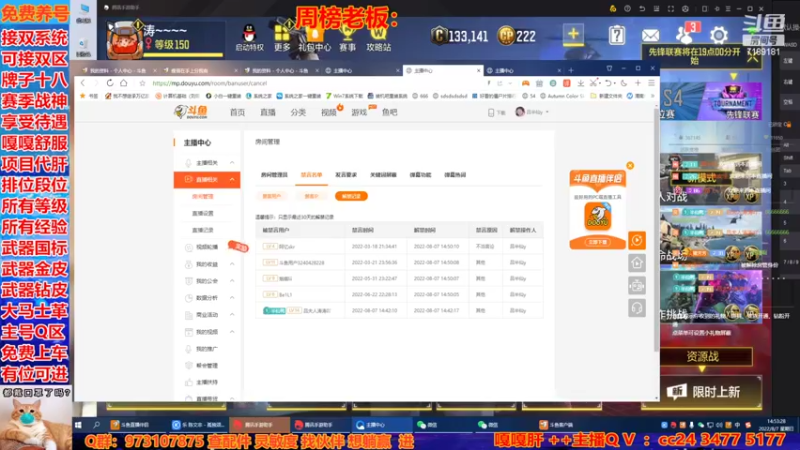Click the taskbar search magnifier

[x=96, y=424]
